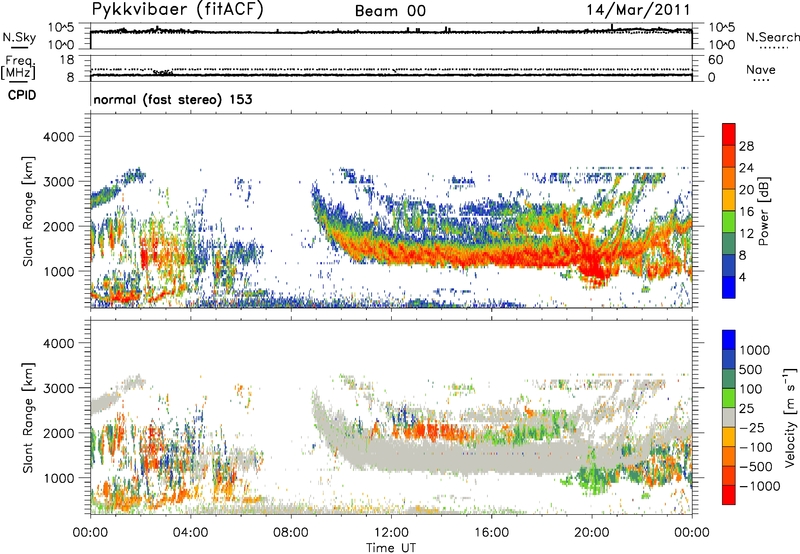Click the "Pykkvibaer (fitACF)" plot title
This screenshot has width=800, height=554.
[x=178, y=9]
